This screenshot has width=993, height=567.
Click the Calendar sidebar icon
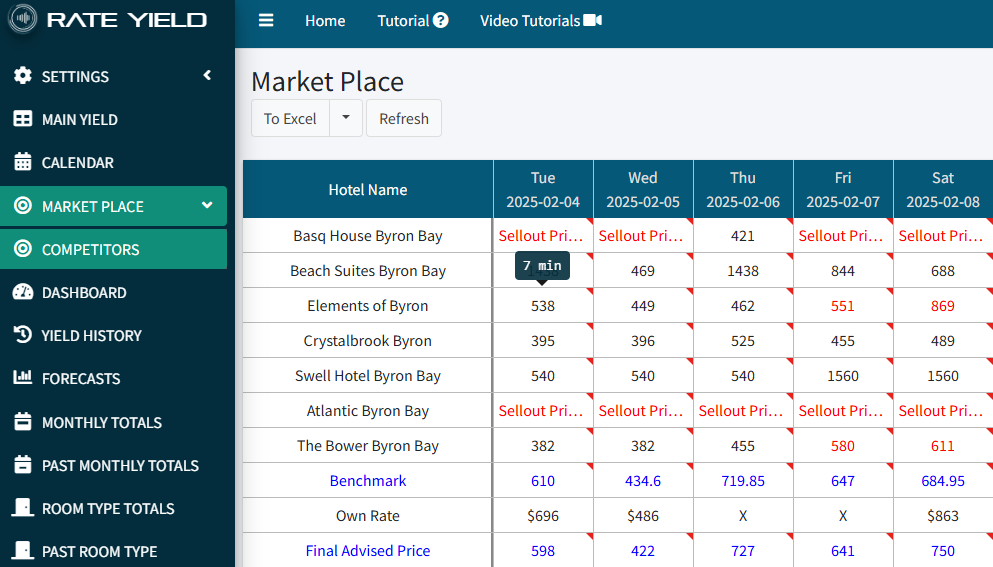point(23,163)
